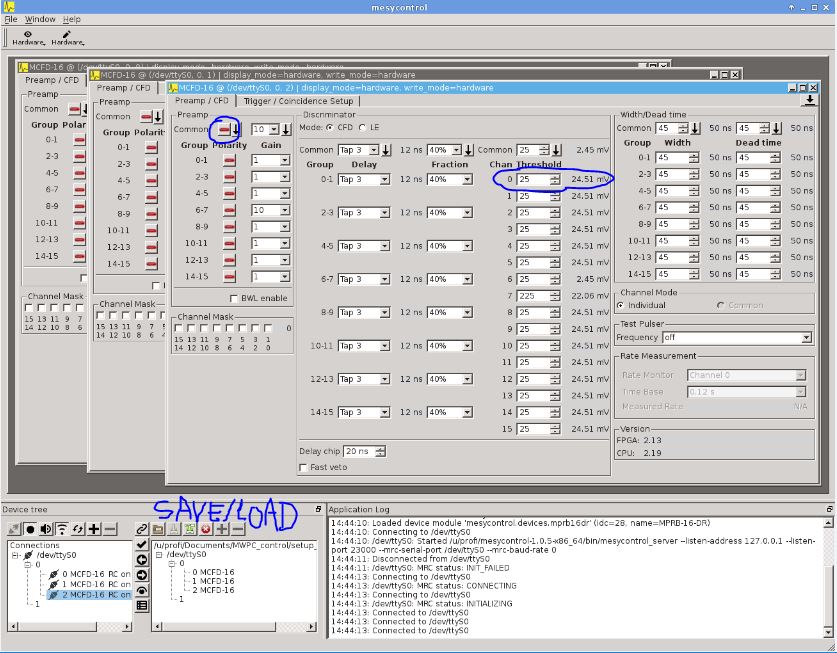The width and height of the screenshot is (837, 653).
Task: Click the right arrow icon between tree panels
Action: pos(141,575)
